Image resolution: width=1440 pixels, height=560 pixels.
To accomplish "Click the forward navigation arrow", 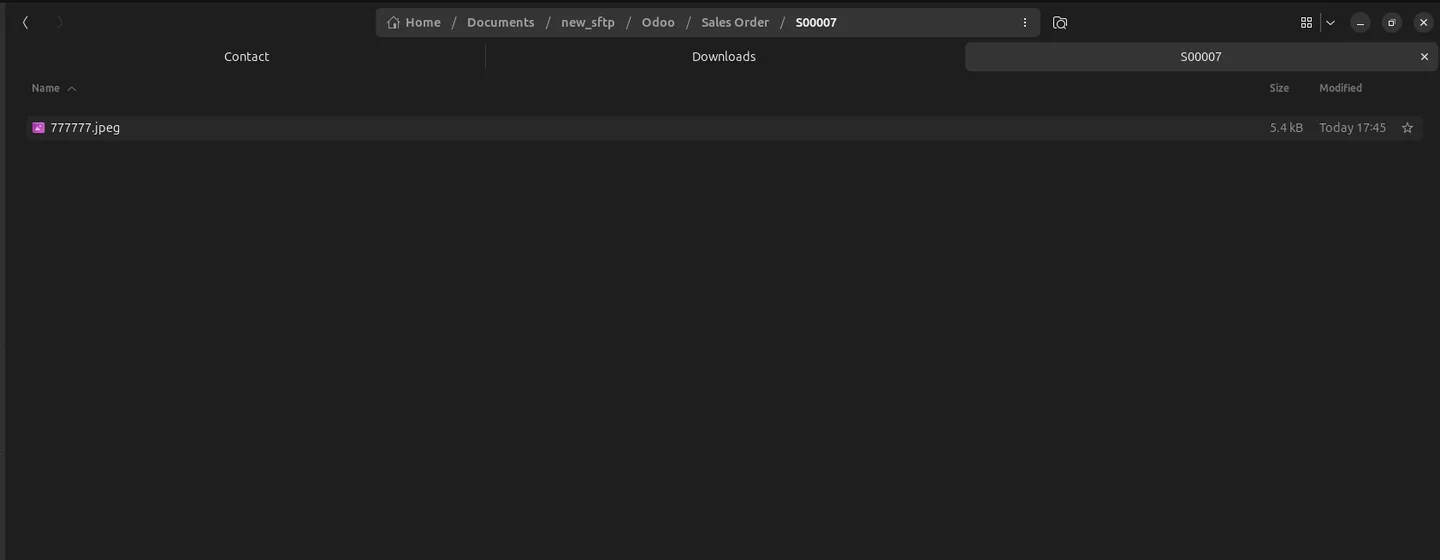I will coord(59,22).
